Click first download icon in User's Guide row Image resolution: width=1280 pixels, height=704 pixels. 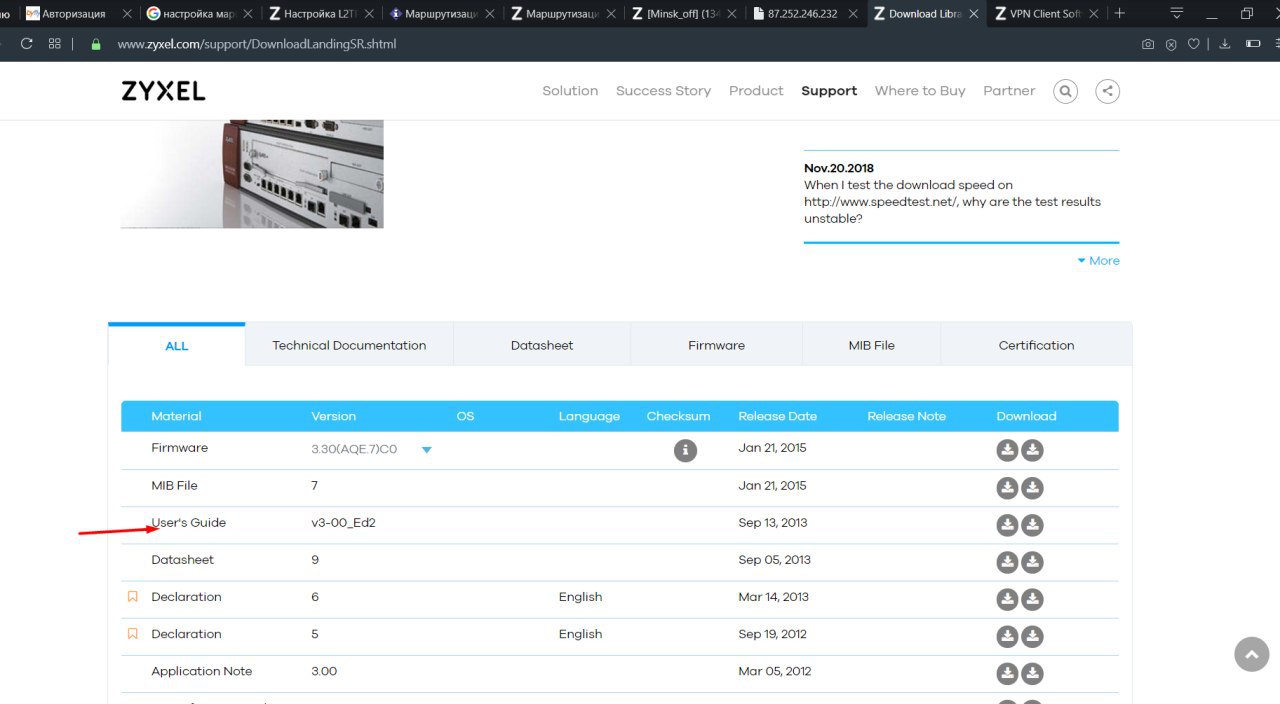pos(1007,525)
